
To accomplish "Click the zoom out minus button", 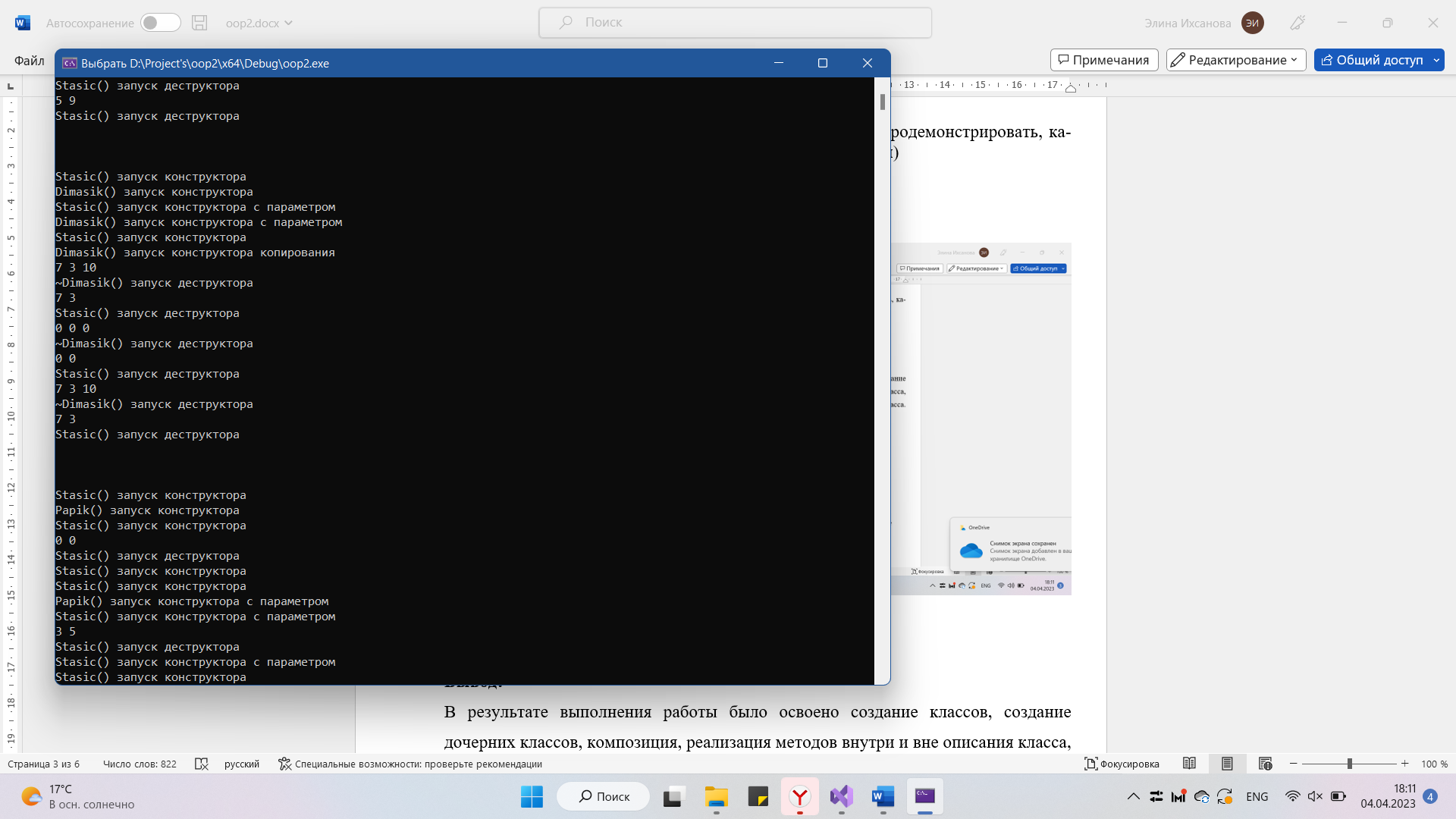I will click(1294, 764).
